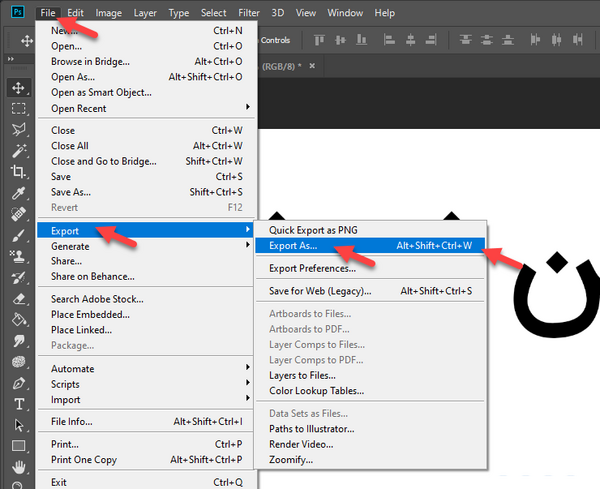This screenshot has width=600, height=489.
Task: Select the Polygonal Lasso tool
Action: tap(18, 130)
